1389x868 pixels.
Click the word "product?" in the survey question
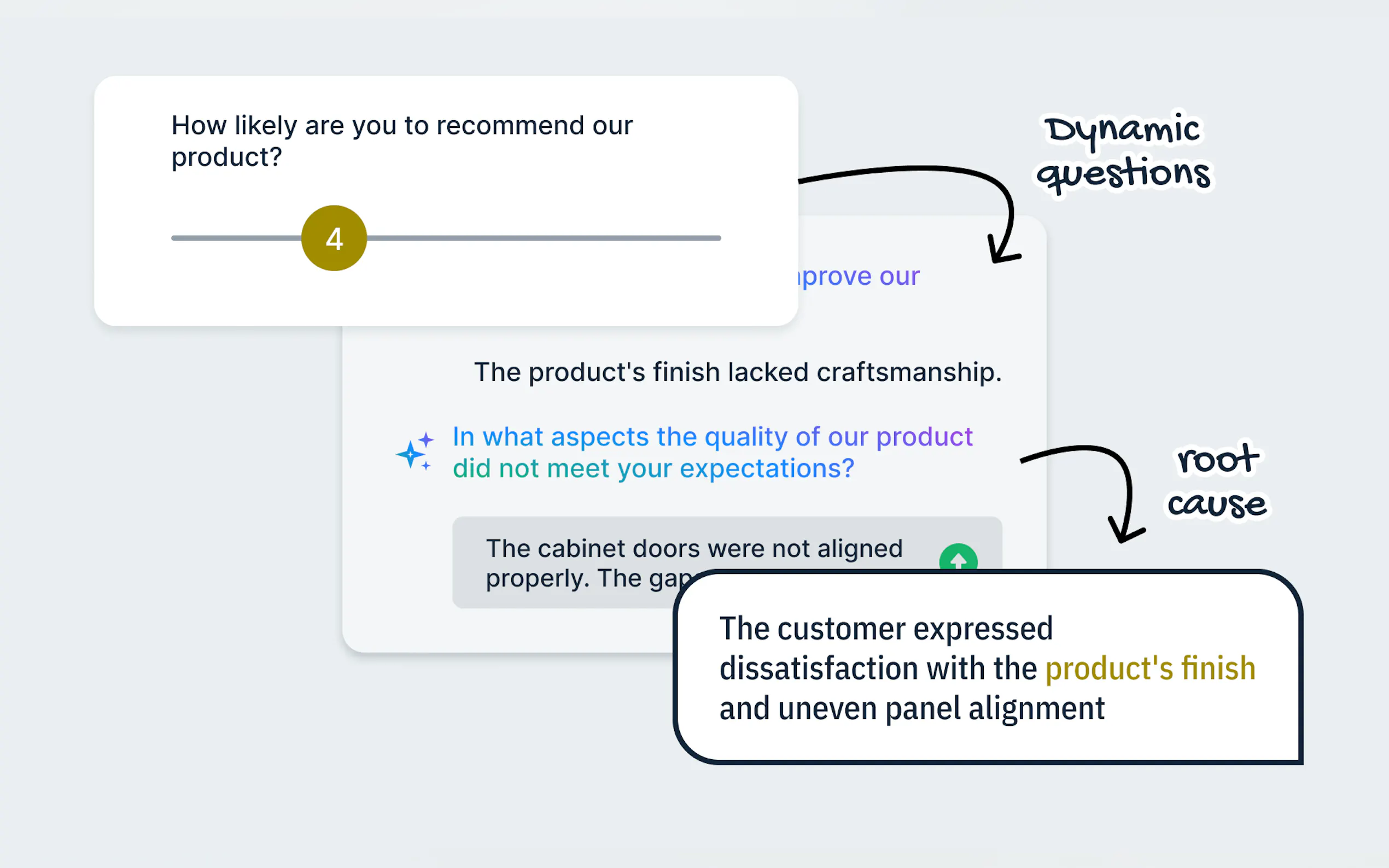click(227, 157)
